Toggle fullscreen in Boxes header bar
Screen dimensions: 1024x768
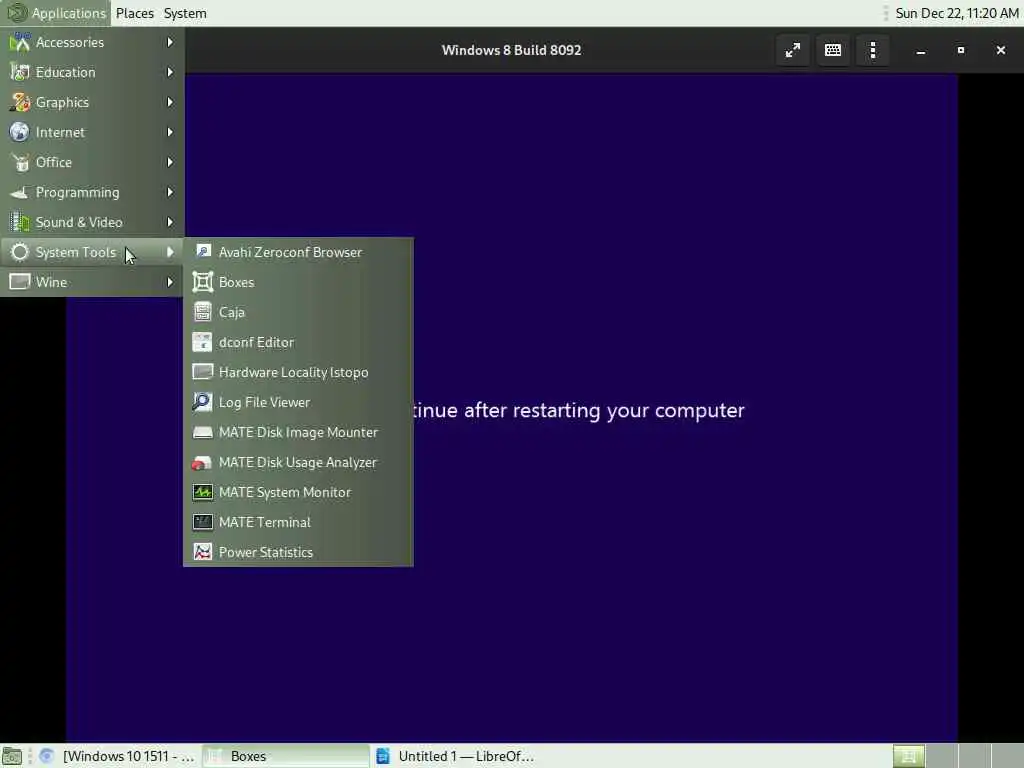click(x=793, y=50)
